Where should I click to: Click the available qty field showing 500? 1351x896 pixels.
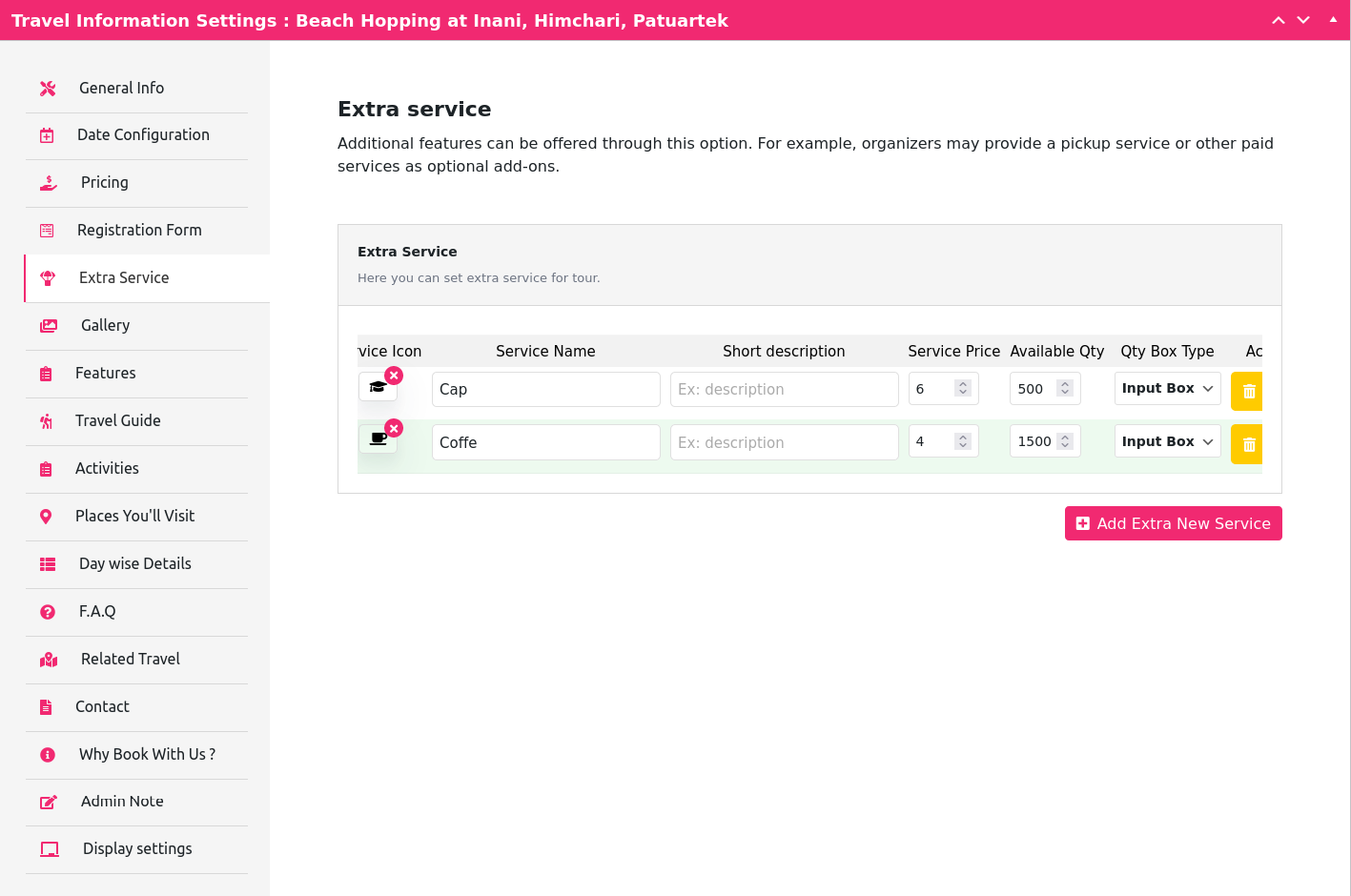[1045, 388]
